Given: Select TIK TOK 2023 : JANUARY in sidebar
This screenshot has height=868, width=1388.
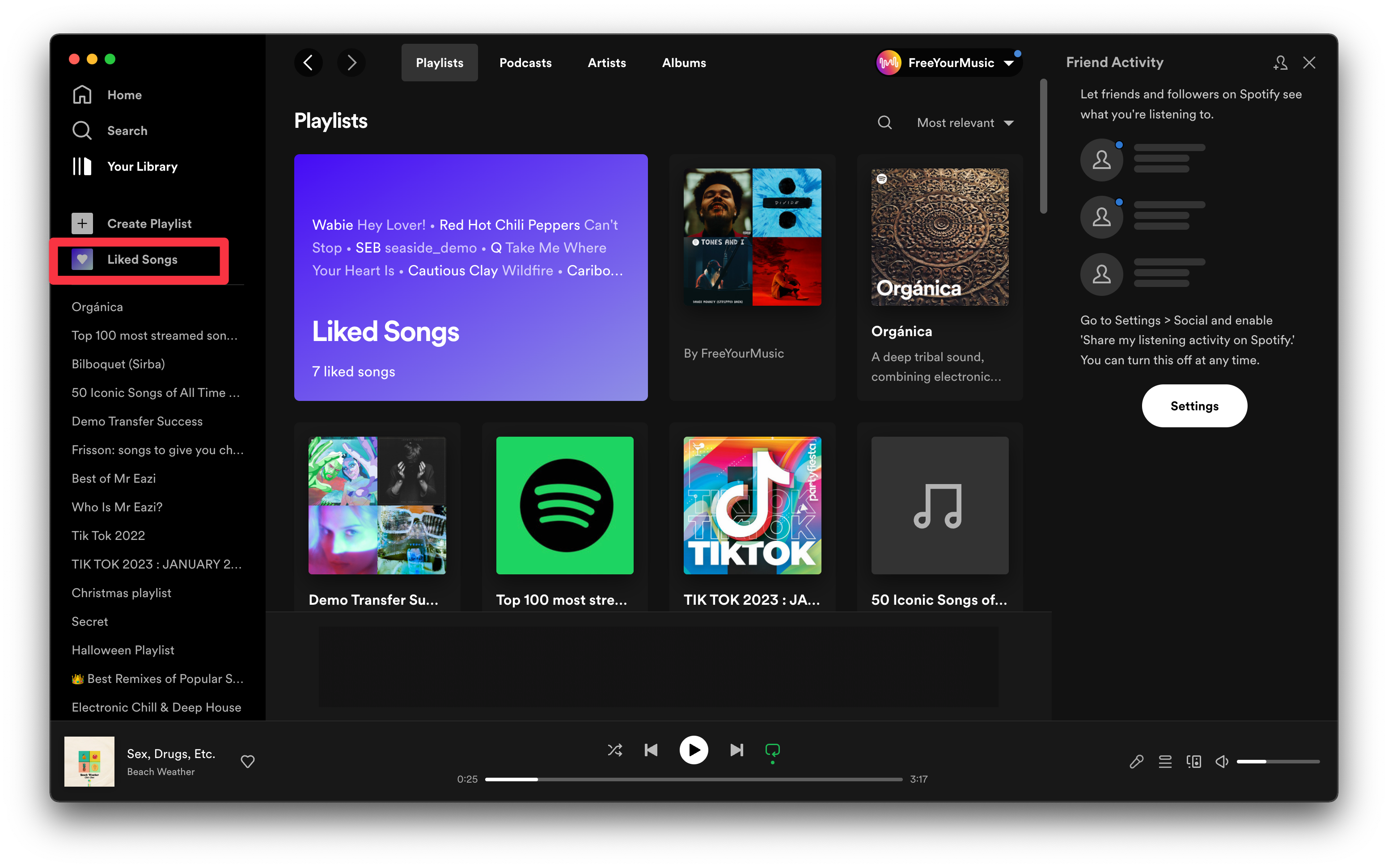Looking at the screenshot, I should (x=157, y=565).
